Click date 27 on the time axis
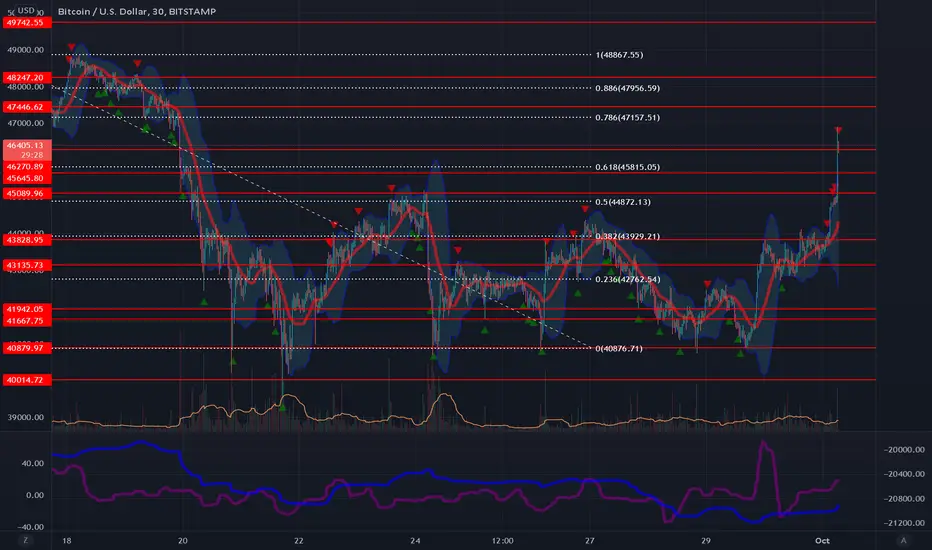Viewport: 932px width, 550px height. (x=589, y=540)
